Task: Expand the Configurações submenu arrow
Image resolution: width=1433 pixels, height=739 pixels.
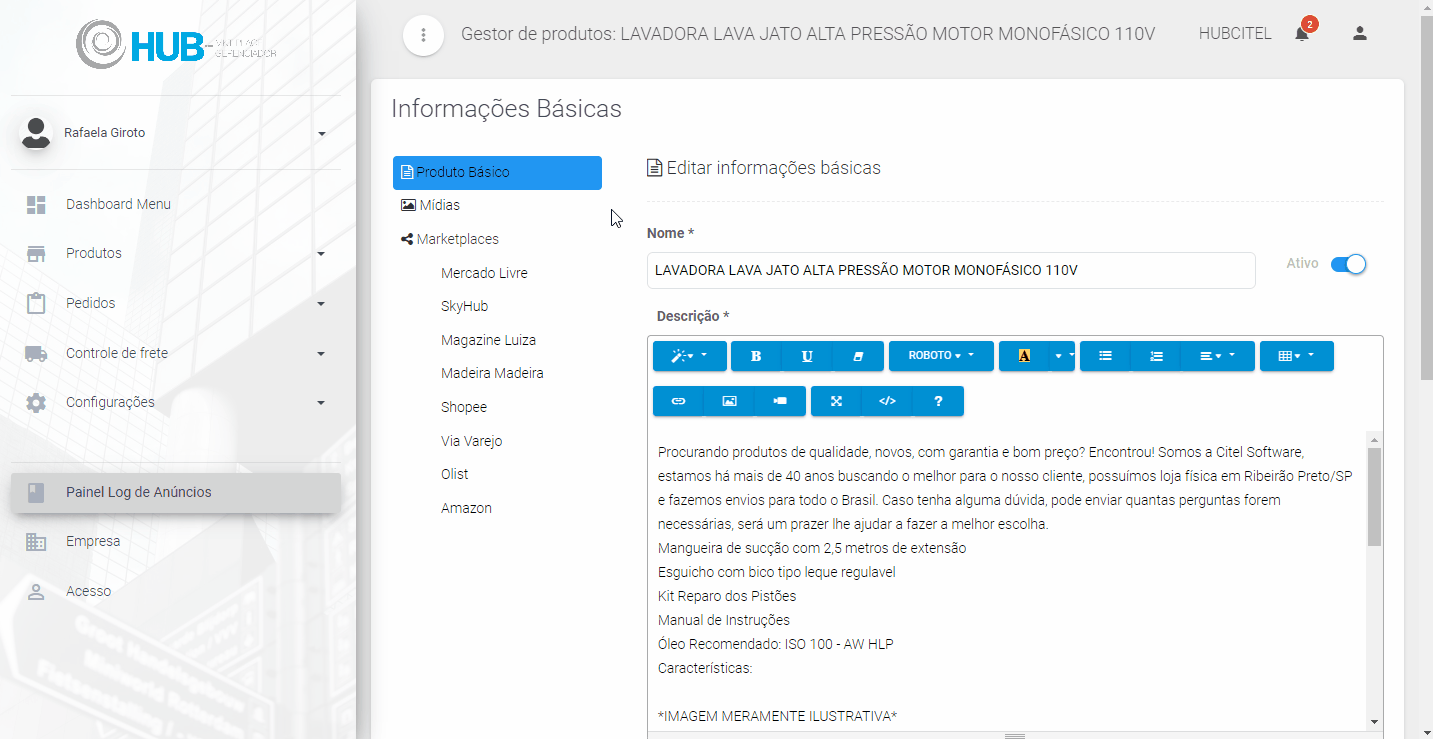Action: 321,403
